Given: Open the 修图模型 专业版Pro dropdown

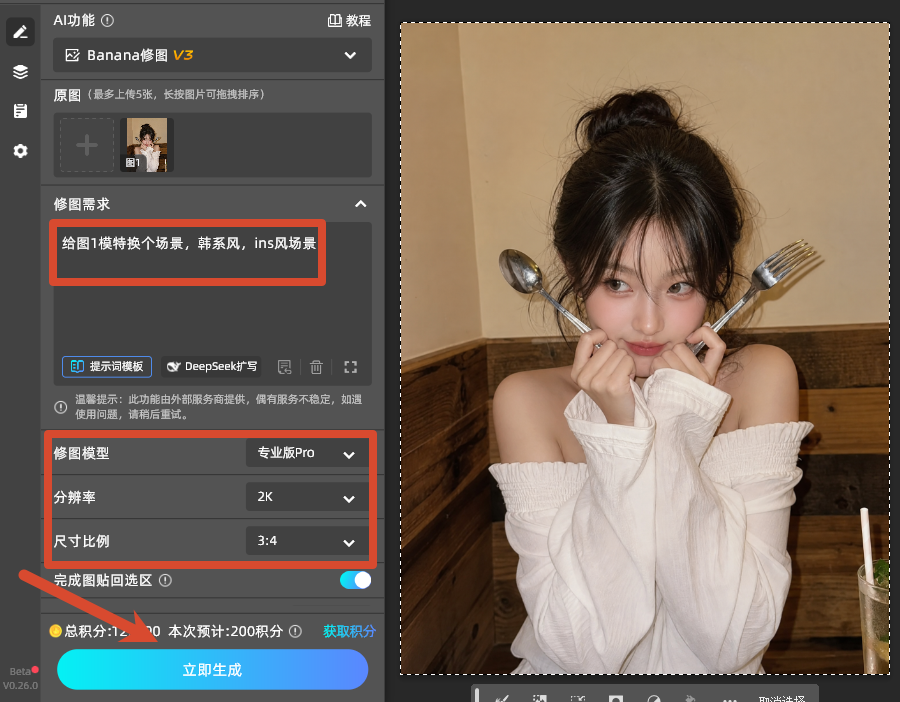Looking at the screenshot, I should tap(307, 453).
